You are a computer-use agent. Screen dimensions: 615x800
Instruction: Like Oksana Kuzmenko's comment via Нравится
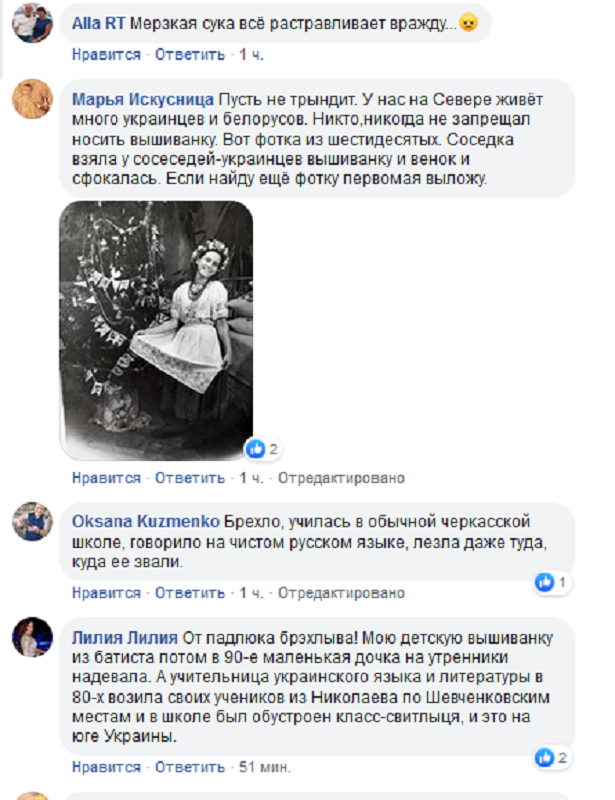coord(106,593)
